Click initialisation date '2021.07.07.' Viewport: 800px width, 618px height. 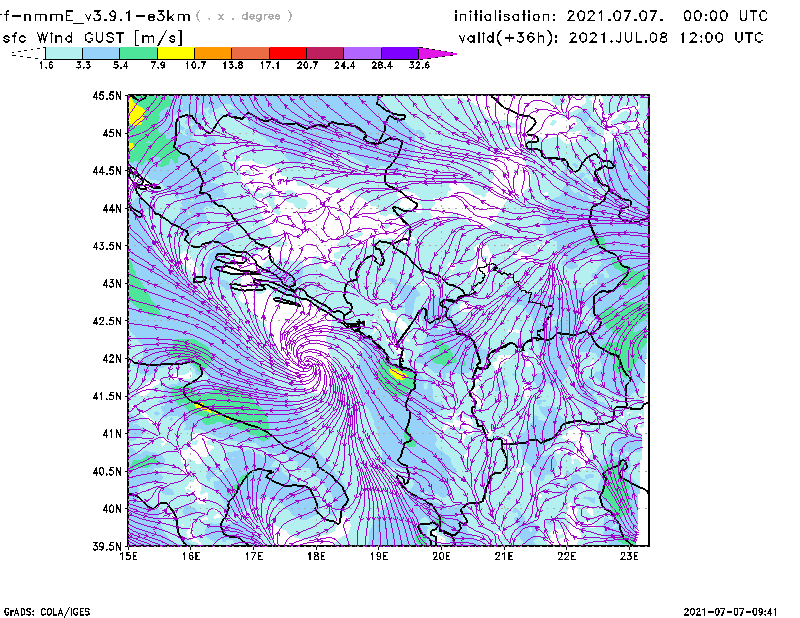[x=616, y=16]
